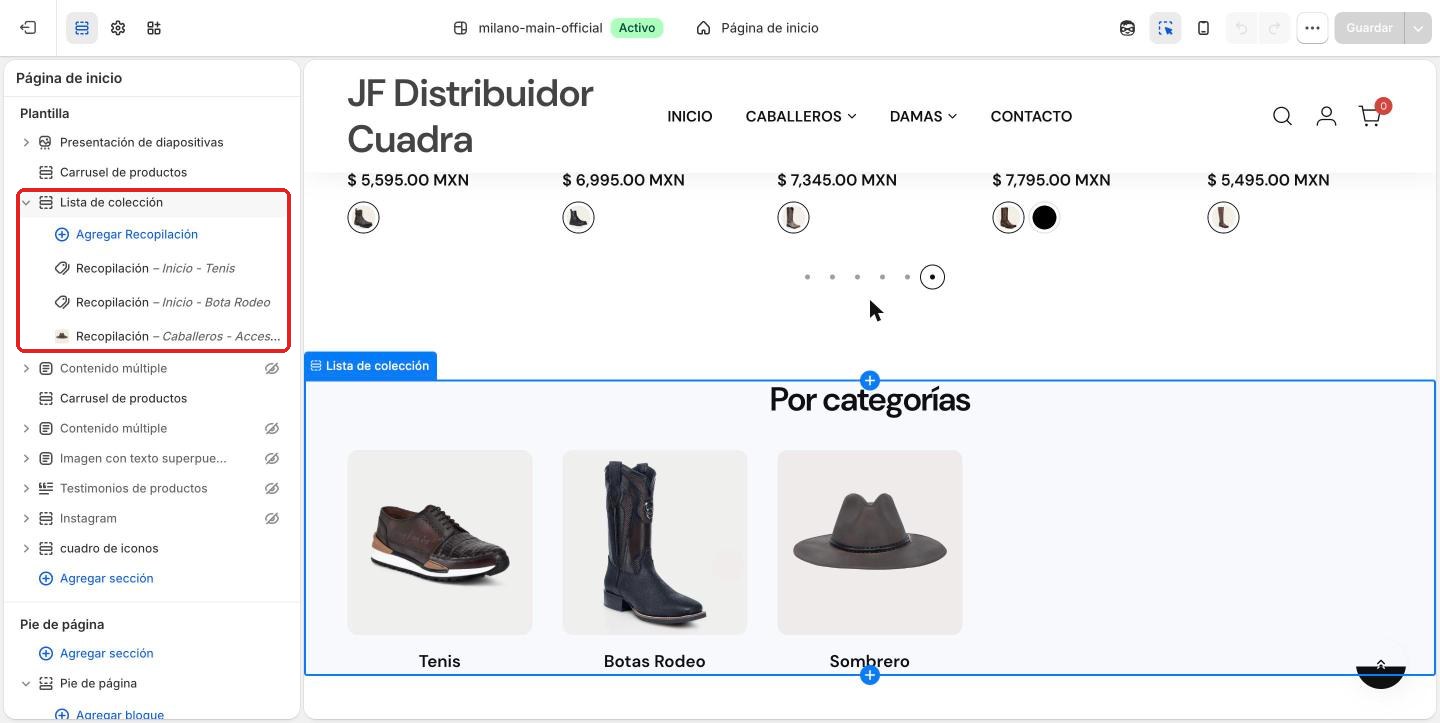Click the theme layout icon beside milano-main-official
This screenshot has height=723, width=1440.
(460, 28)
